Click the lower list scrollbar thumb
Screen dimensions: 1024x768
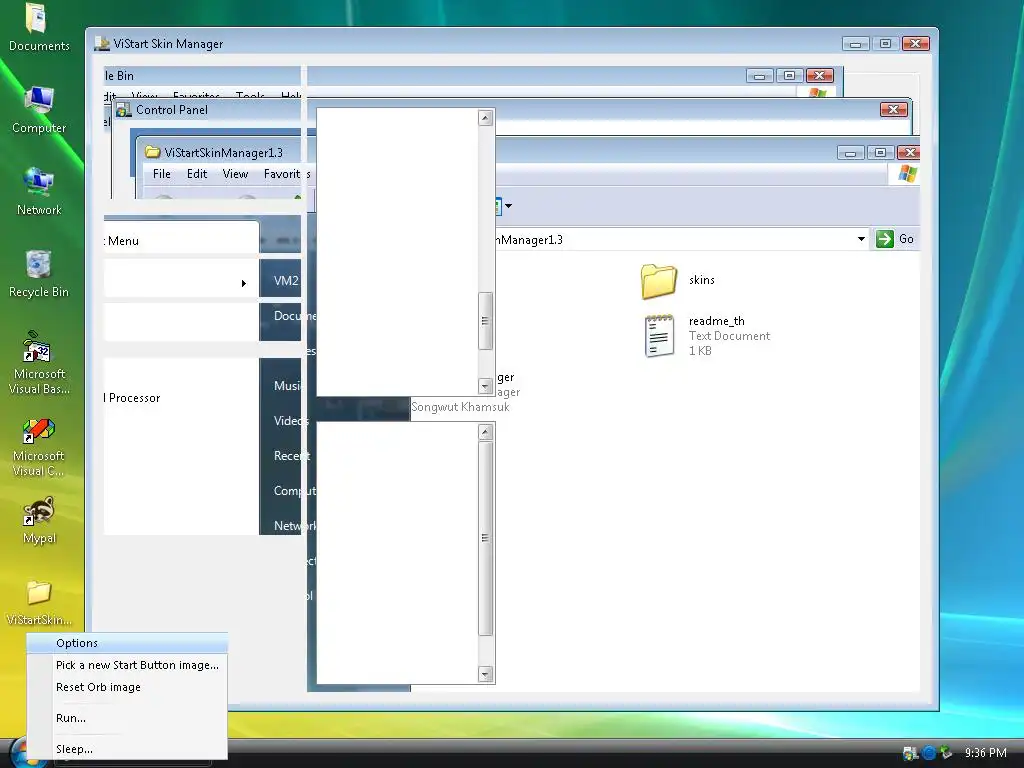coord(485,538)
